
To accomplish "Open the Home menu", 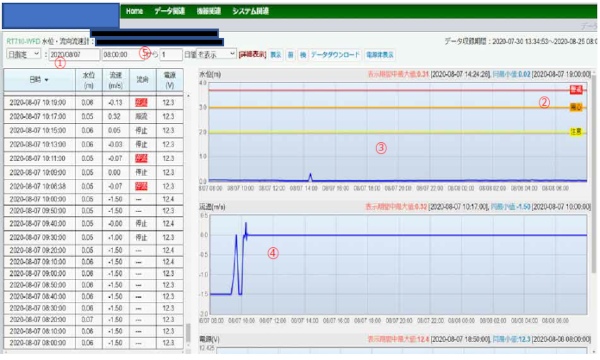I will point(134,11).
